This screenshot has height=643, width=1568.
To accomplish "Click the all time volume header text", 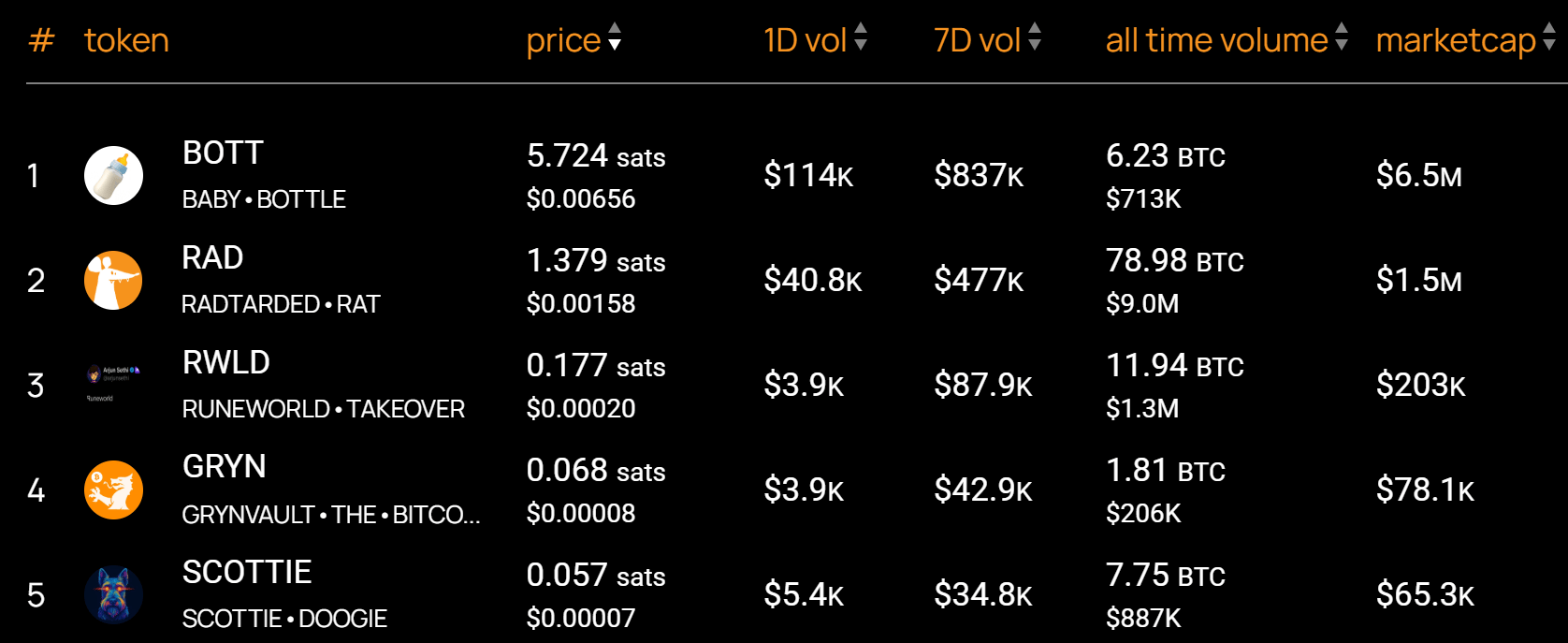I will pos(1216,40).
